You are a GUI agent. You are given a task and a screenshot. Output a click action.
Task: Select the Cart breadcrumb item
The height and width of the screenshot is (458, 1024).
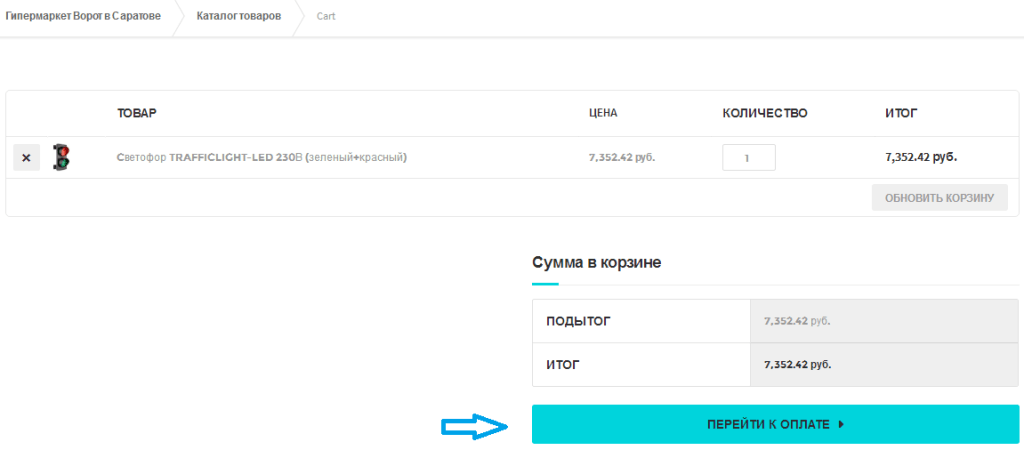326,16
